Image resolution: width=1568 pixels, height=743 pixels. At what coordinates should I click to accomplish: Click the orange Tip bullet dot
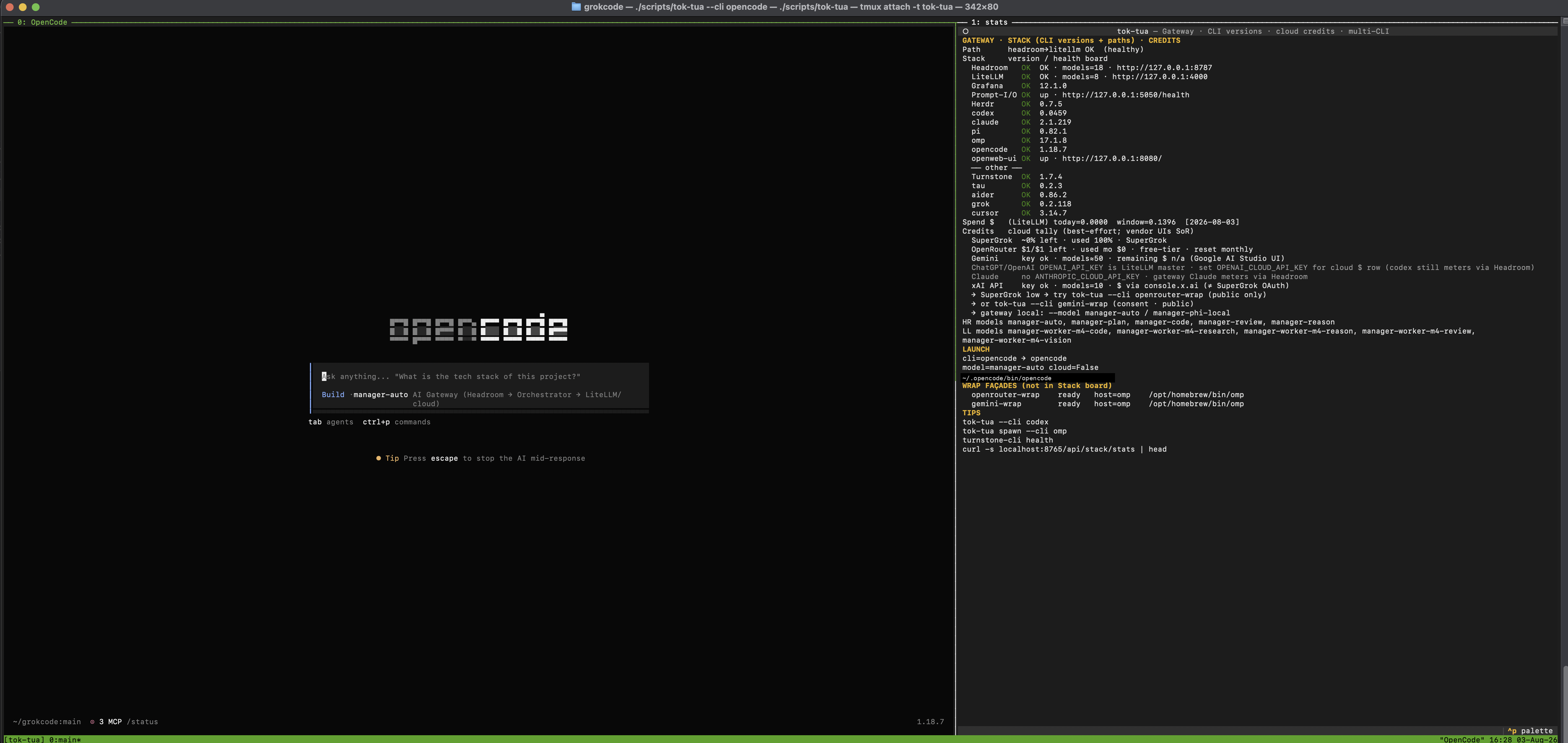[378, 458]
